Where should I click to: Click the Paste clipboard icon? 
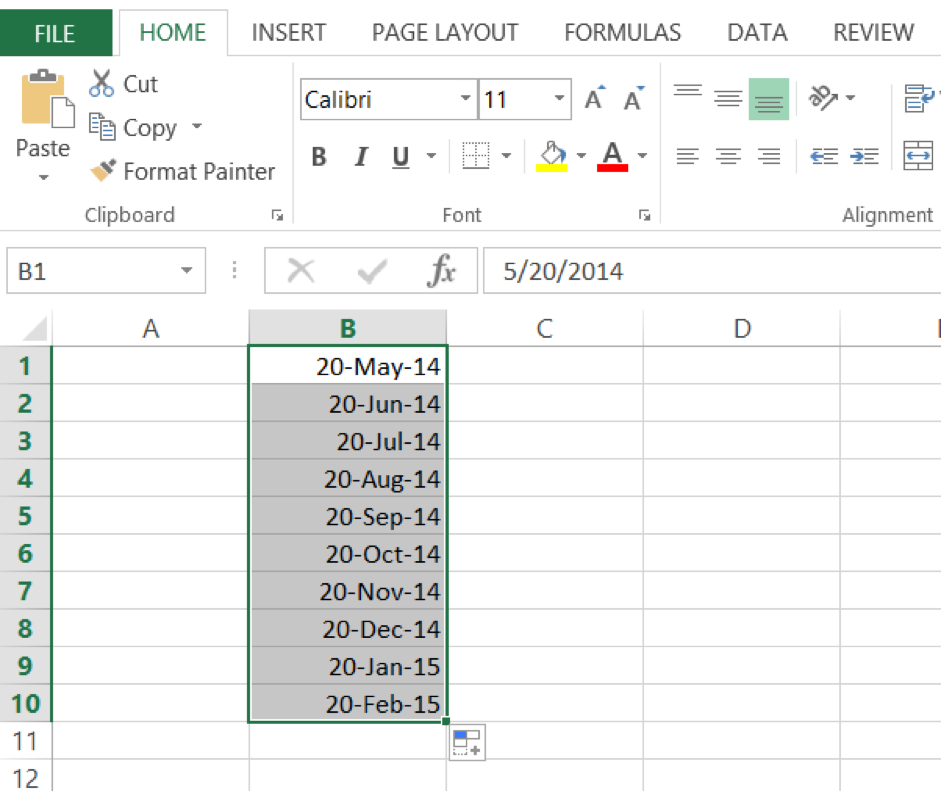(x=47, y=98)
